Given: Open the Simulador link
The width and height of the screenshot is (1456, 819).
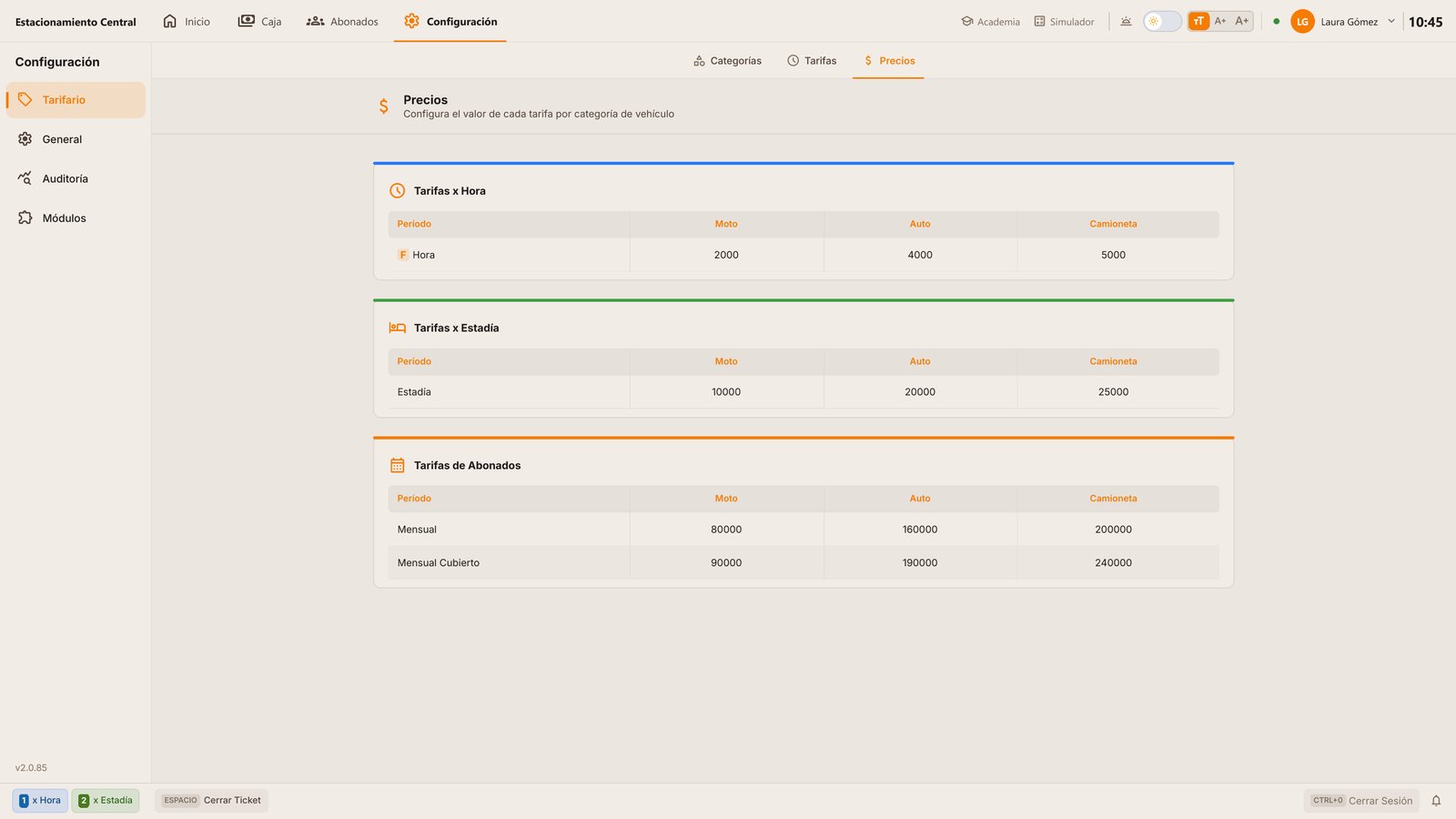Looking at the screenshot, I should [1065, 21].
